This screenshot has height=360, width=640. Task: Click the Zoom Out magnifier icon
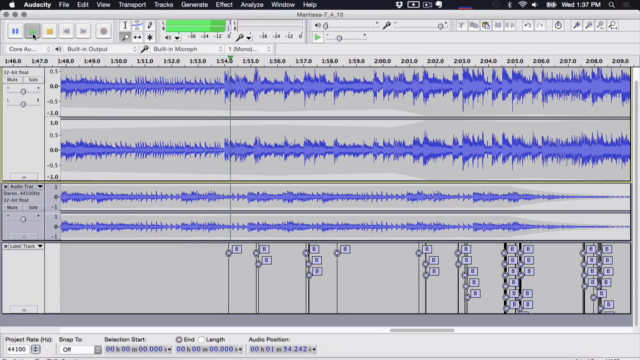(x=589, y=25)
